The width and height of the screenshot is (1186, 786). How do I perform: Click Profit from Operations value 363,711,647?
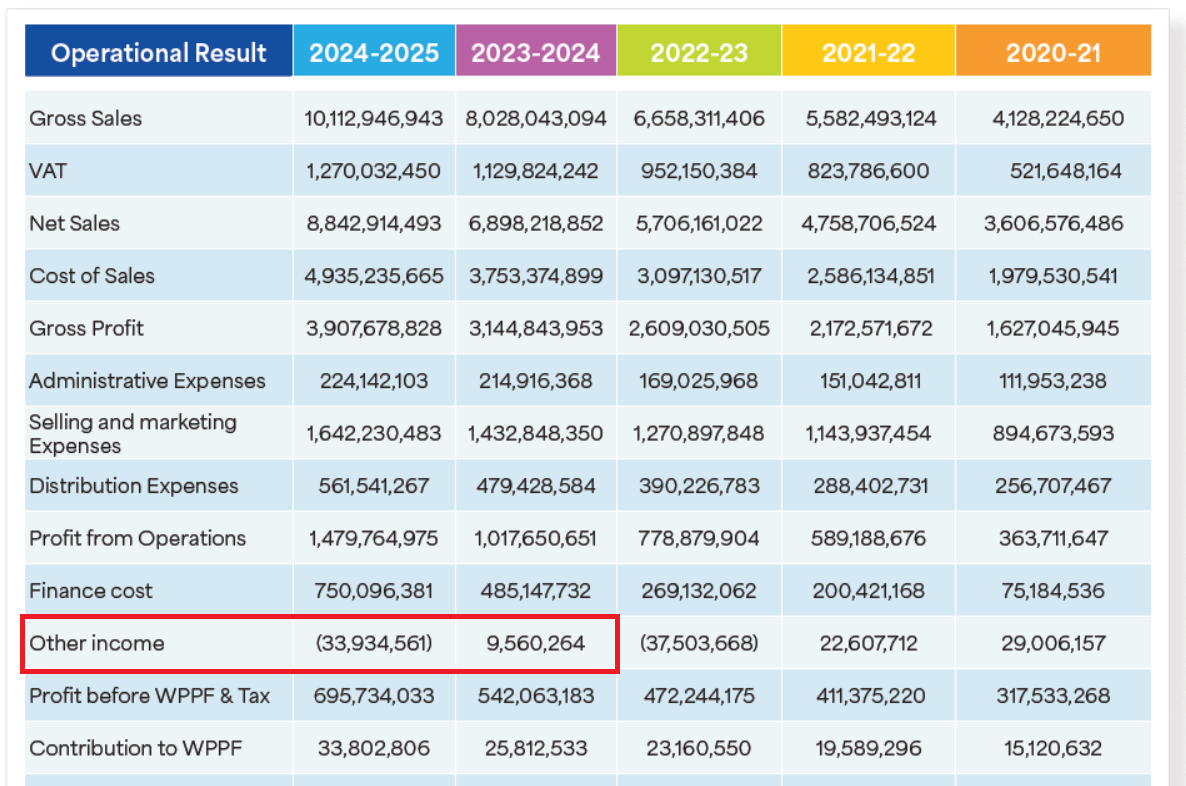coord(1053,538)
